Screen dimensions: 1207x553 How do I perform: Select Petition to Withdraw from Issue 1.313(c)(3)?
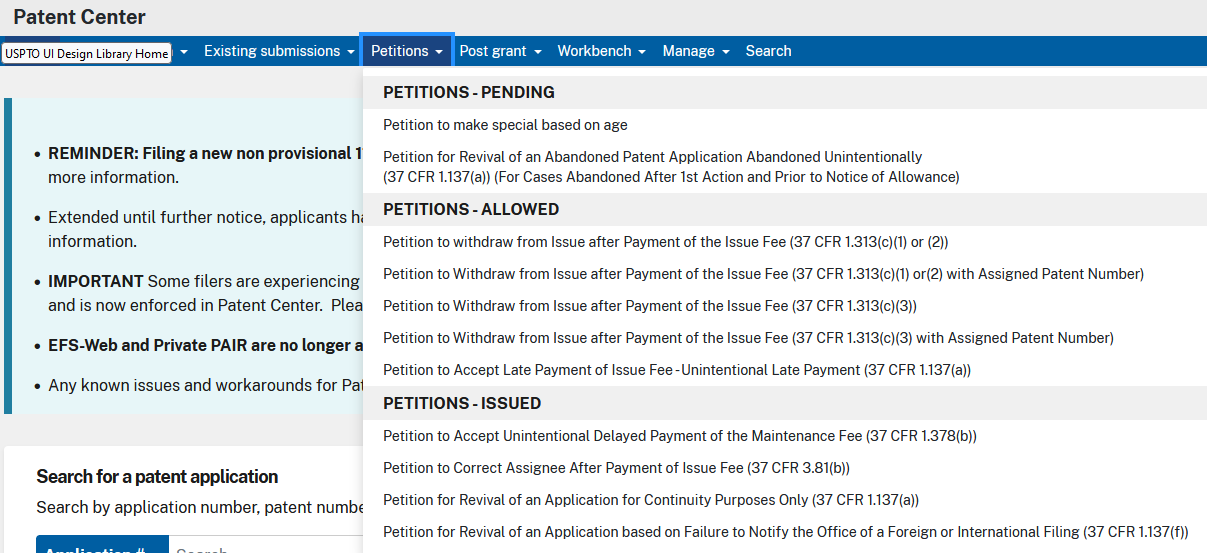coord(649,306)
